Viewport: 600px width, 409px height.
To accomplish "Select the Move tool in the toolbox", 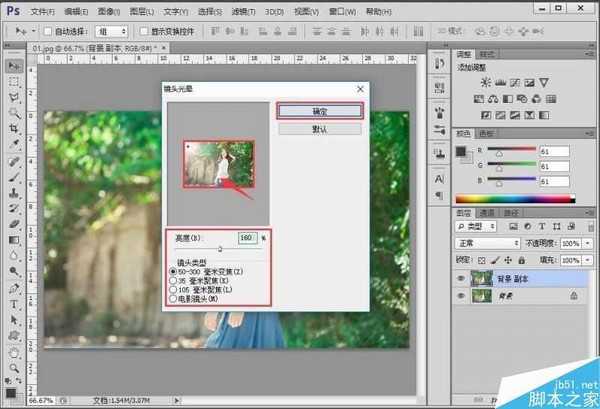I will coord(15,65).
